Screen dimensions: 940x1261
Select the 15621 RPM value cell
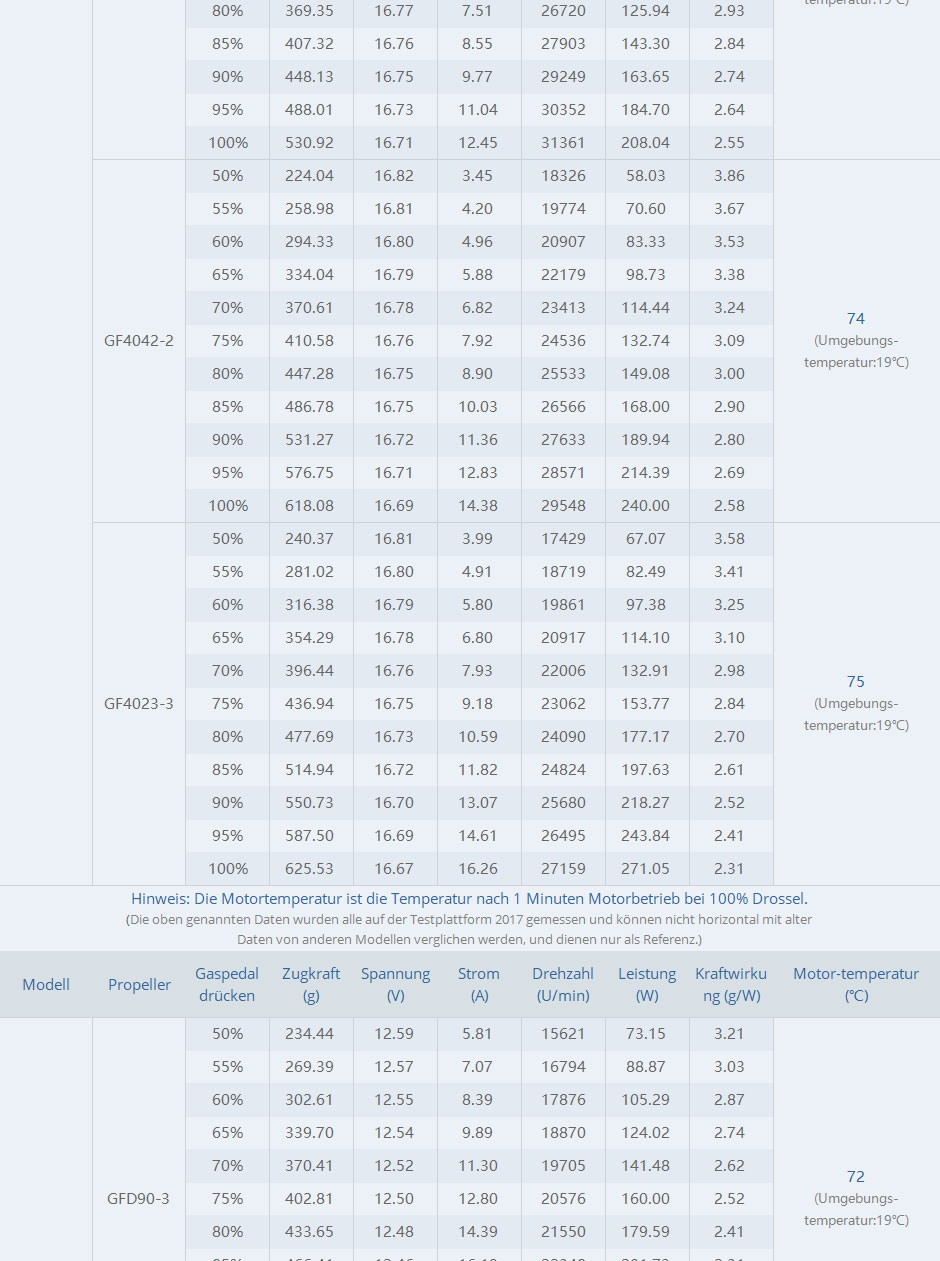coord(563,1033)
